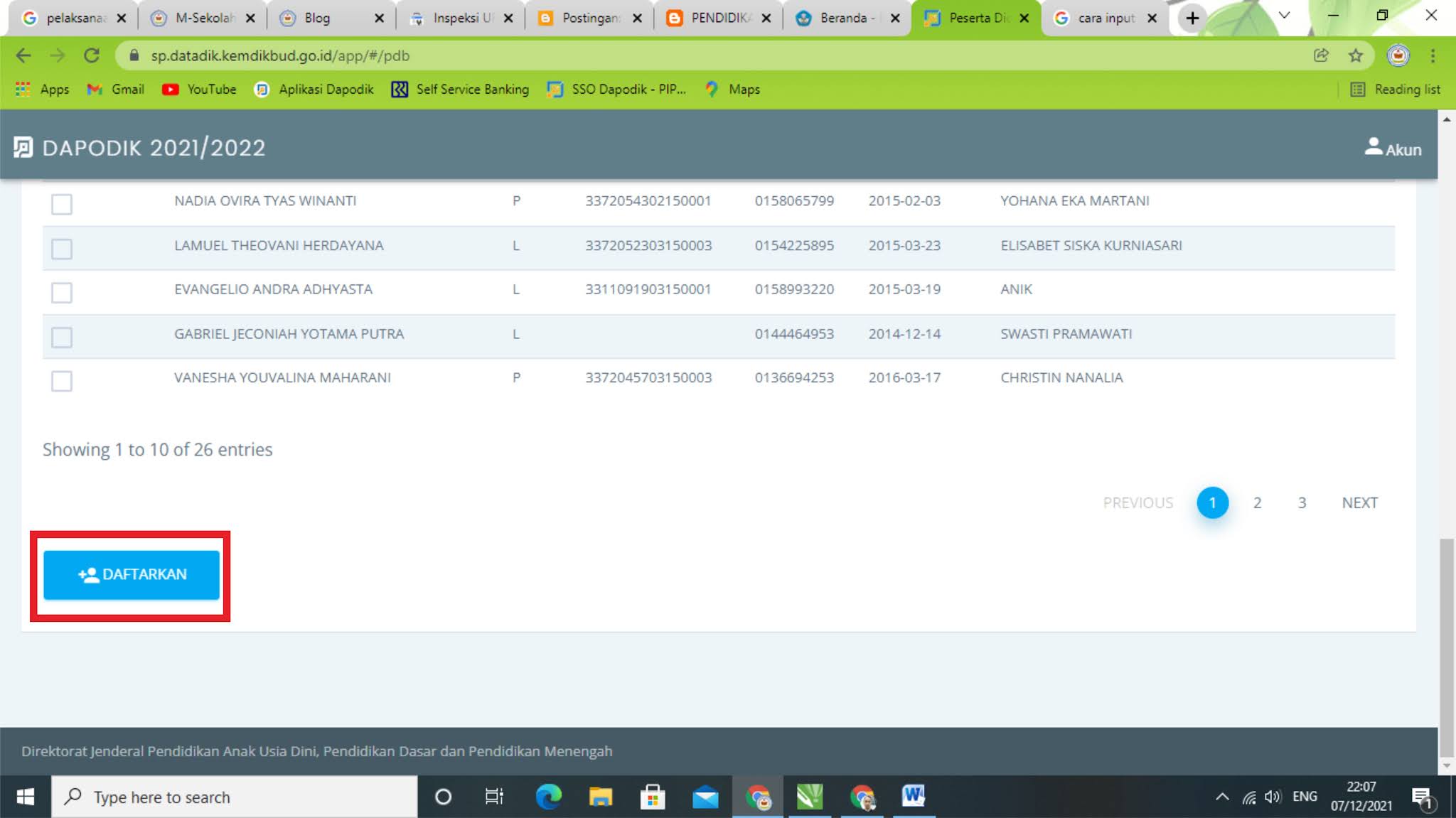Close the cara input tab
The height and width of the screenshot is (818, 1456).
click(x=1152, y=18)
